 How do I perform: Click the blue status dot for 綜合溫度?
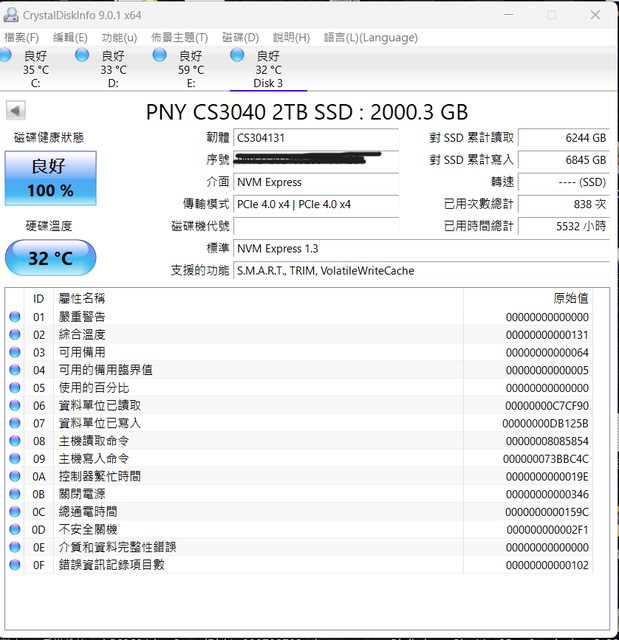(x=15, y=335)
